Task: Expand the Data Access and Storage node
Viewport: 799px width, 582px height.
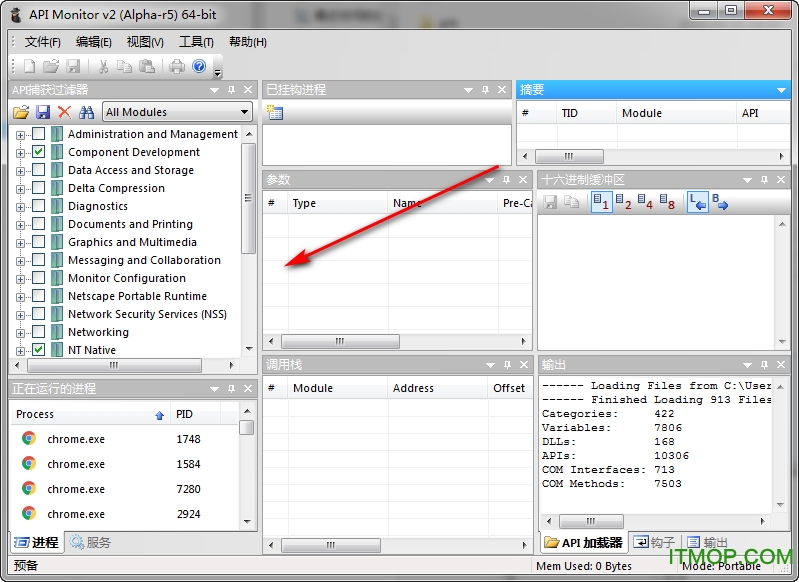Action: [x=20, y=170]
